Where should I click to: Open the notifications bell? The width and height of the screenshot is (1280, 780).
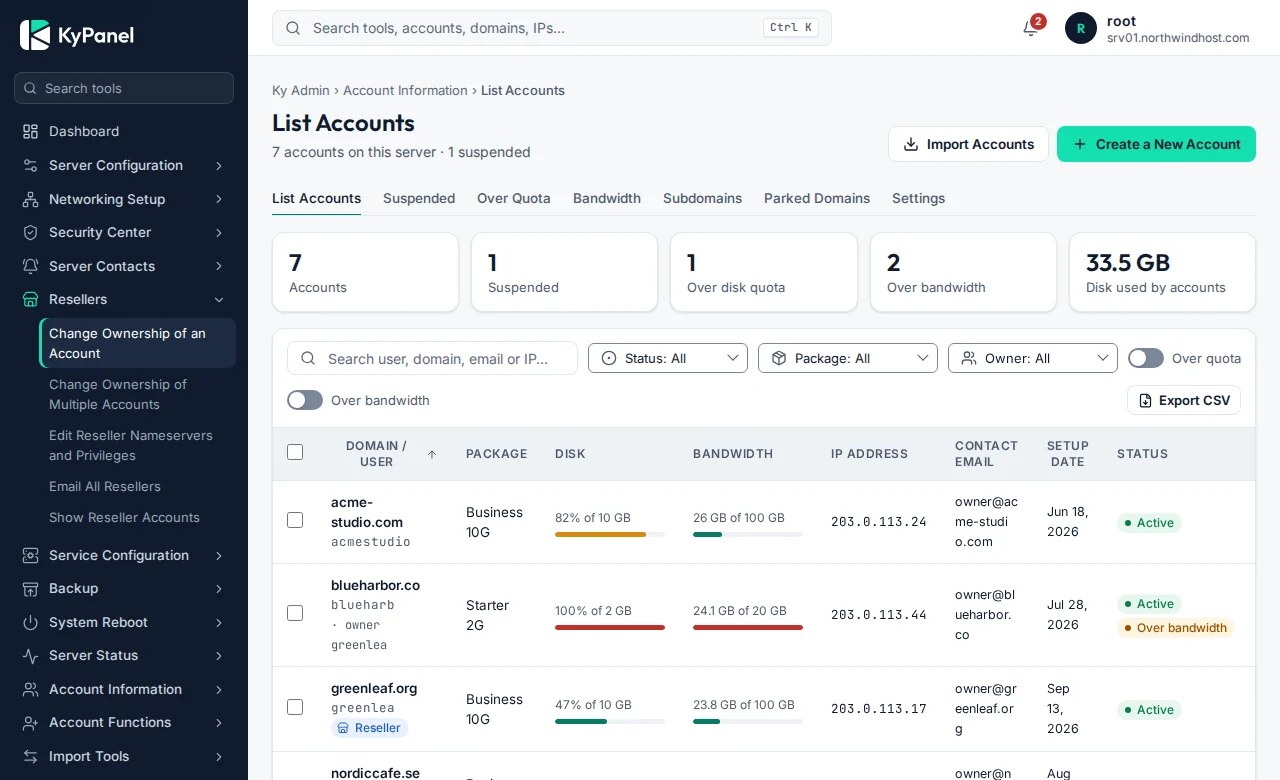[1031, 28]
